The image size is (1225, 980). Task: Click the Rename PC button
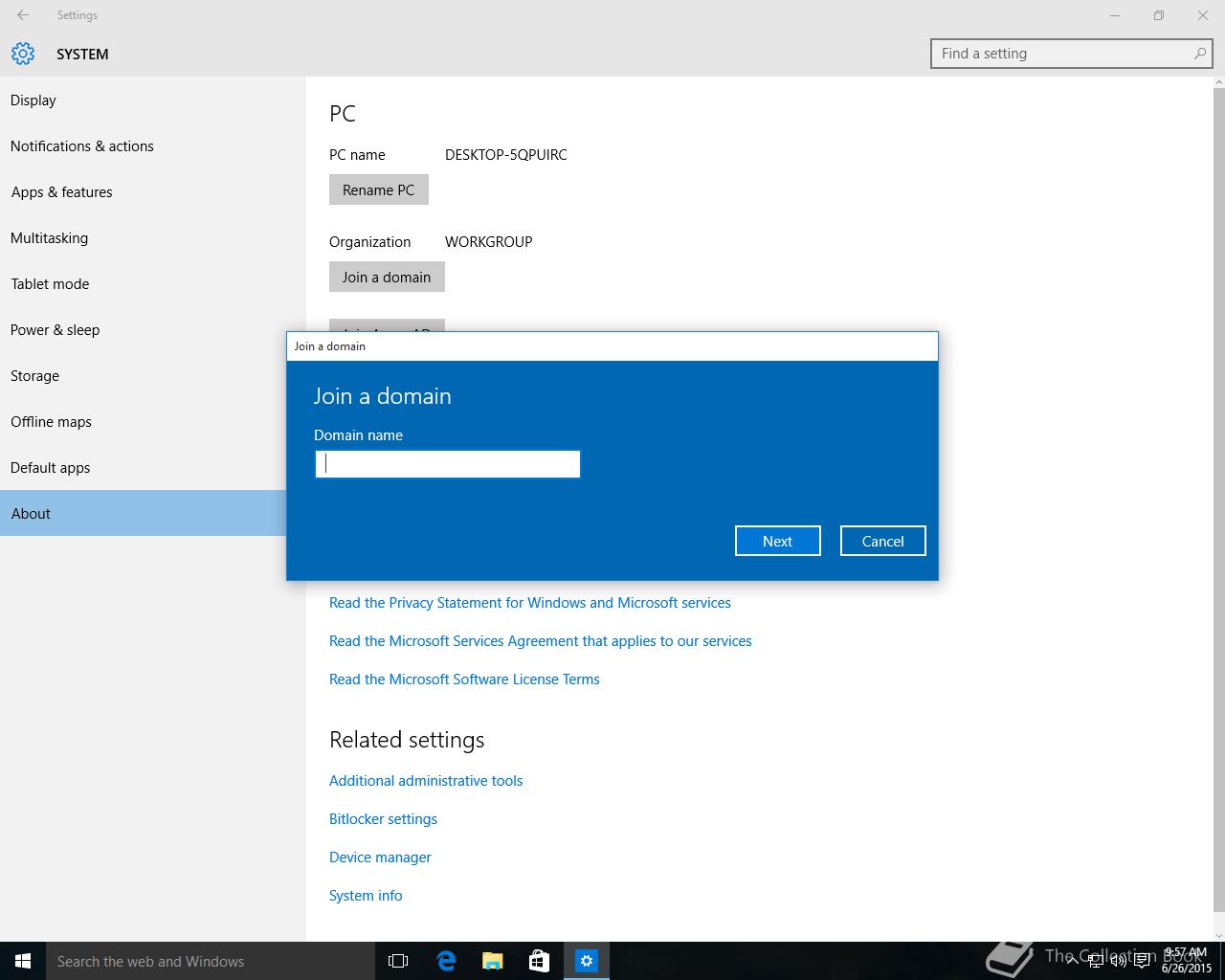coord(379,189)
